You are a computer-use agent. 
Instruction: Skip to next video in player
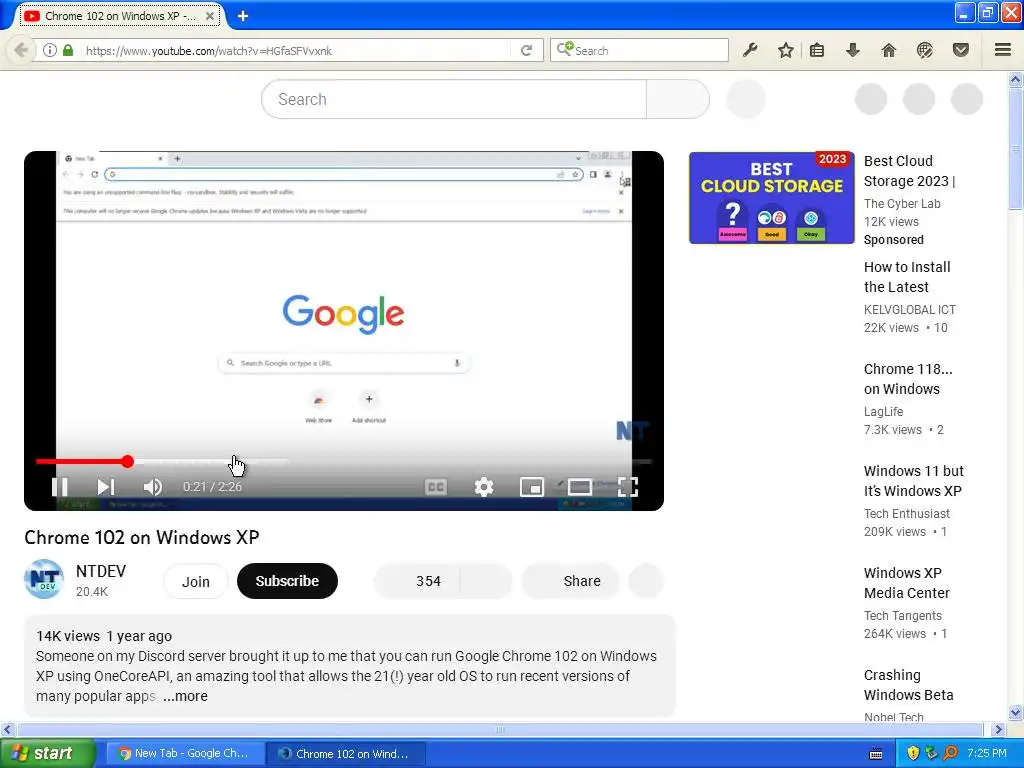point(106,487)
